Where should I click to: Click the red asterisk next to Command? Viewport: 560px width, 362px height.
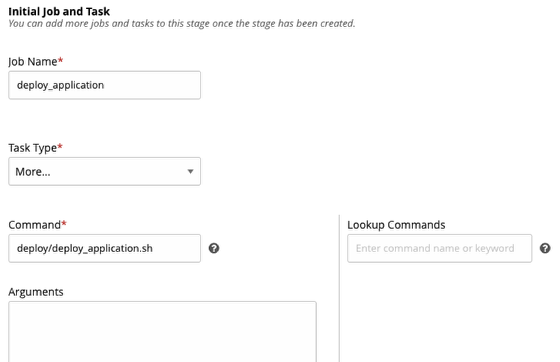64,223
